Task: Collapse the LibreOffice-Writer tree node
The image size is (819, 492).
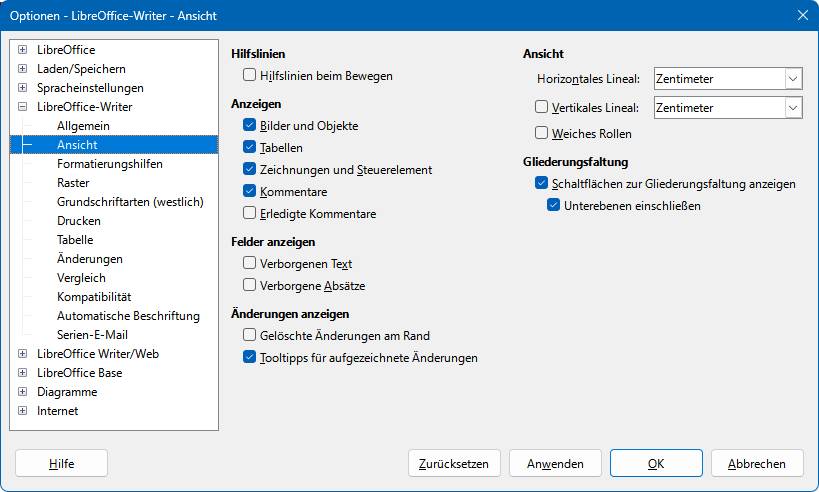Action: pos(22,107)
